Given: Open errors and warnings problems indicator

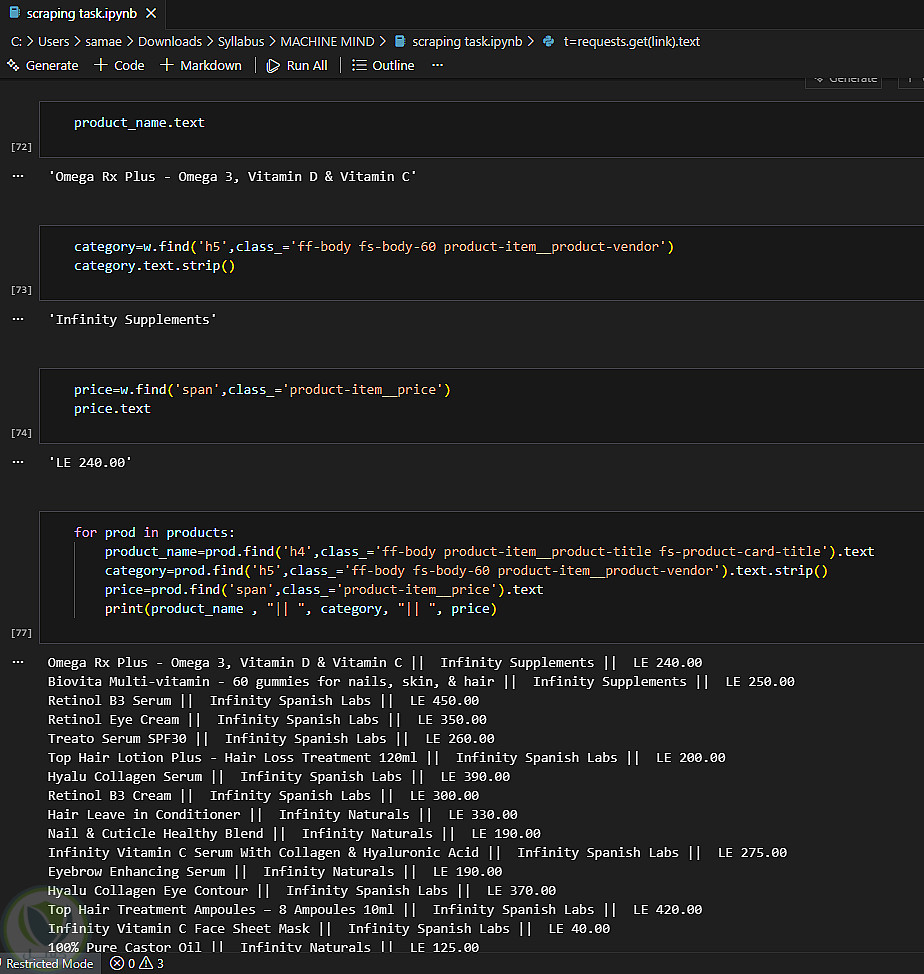Looking at the screenshot, I should point(137,964).
